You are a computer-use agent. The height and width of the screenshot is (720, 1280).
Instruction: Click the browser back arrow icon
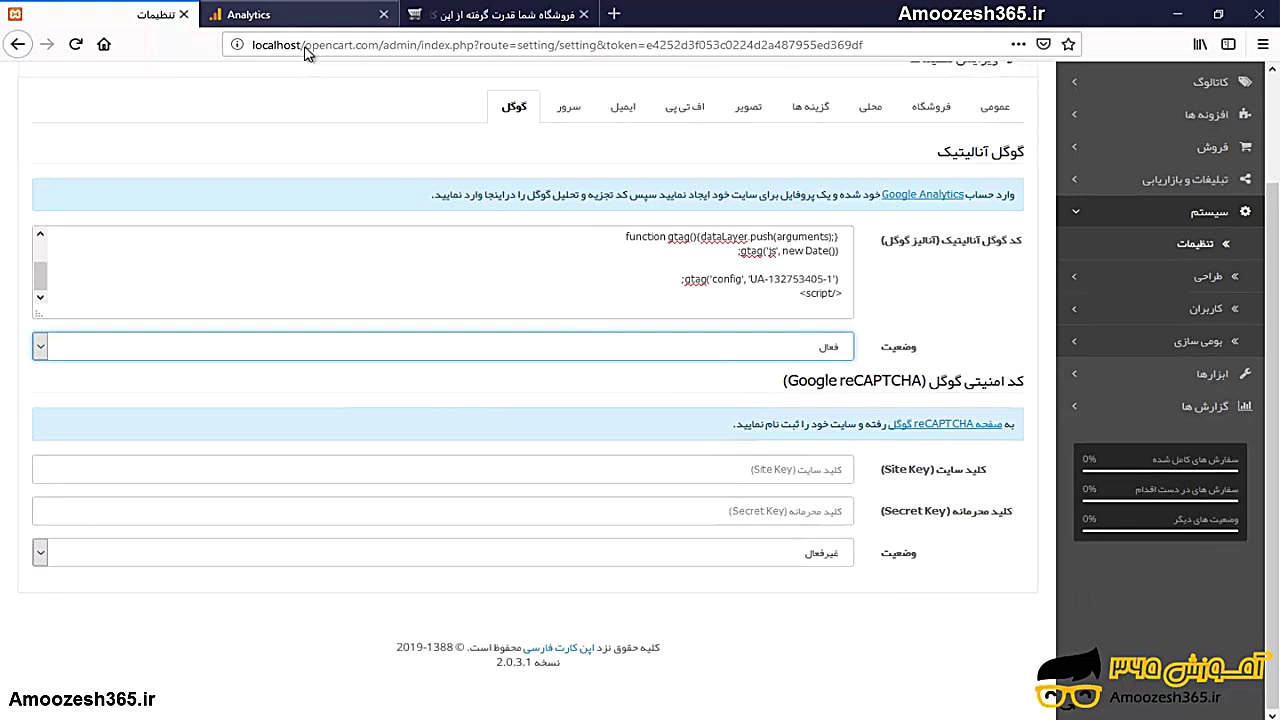[x=17, y=44]
